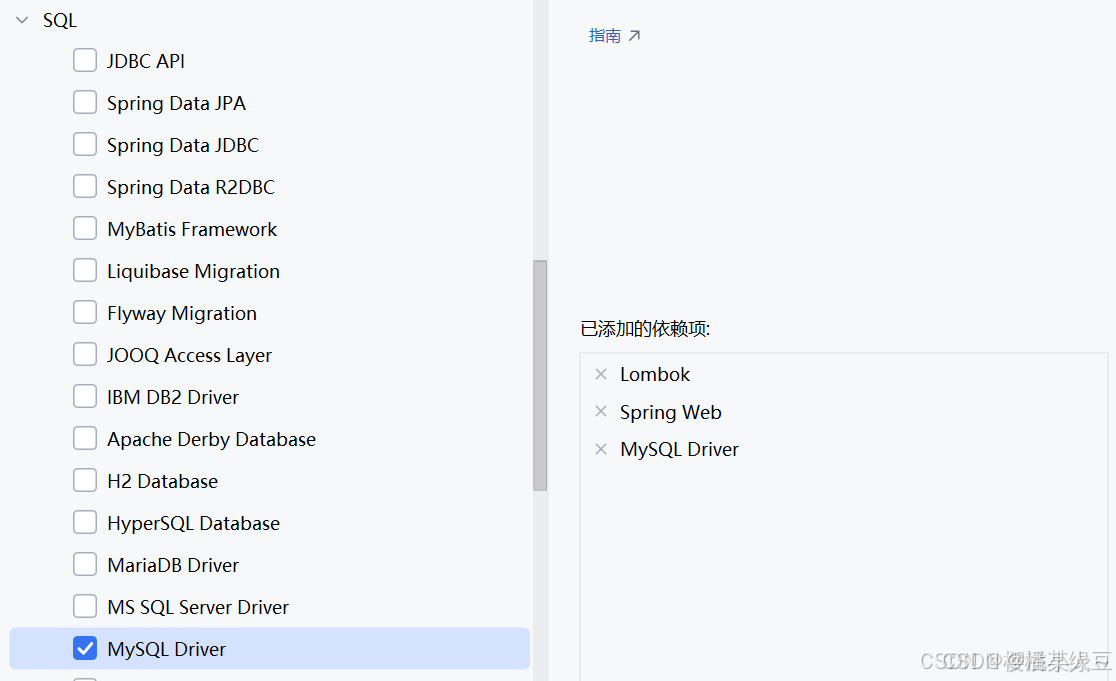
Task: Click the Lombok entry in added dependencies
Action: tap(655, 374)
